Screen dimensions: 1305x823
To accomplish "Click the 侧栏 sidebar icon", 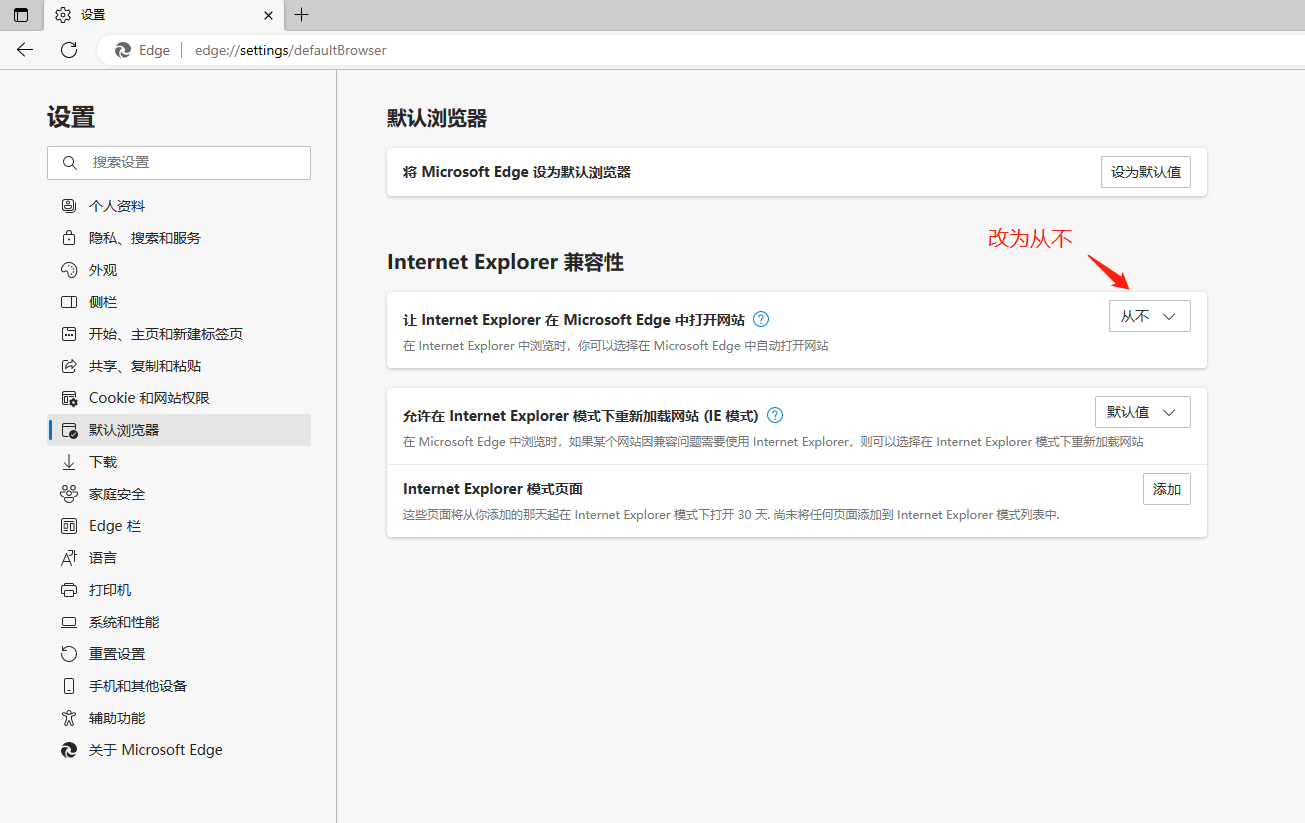I will (69, 302).
